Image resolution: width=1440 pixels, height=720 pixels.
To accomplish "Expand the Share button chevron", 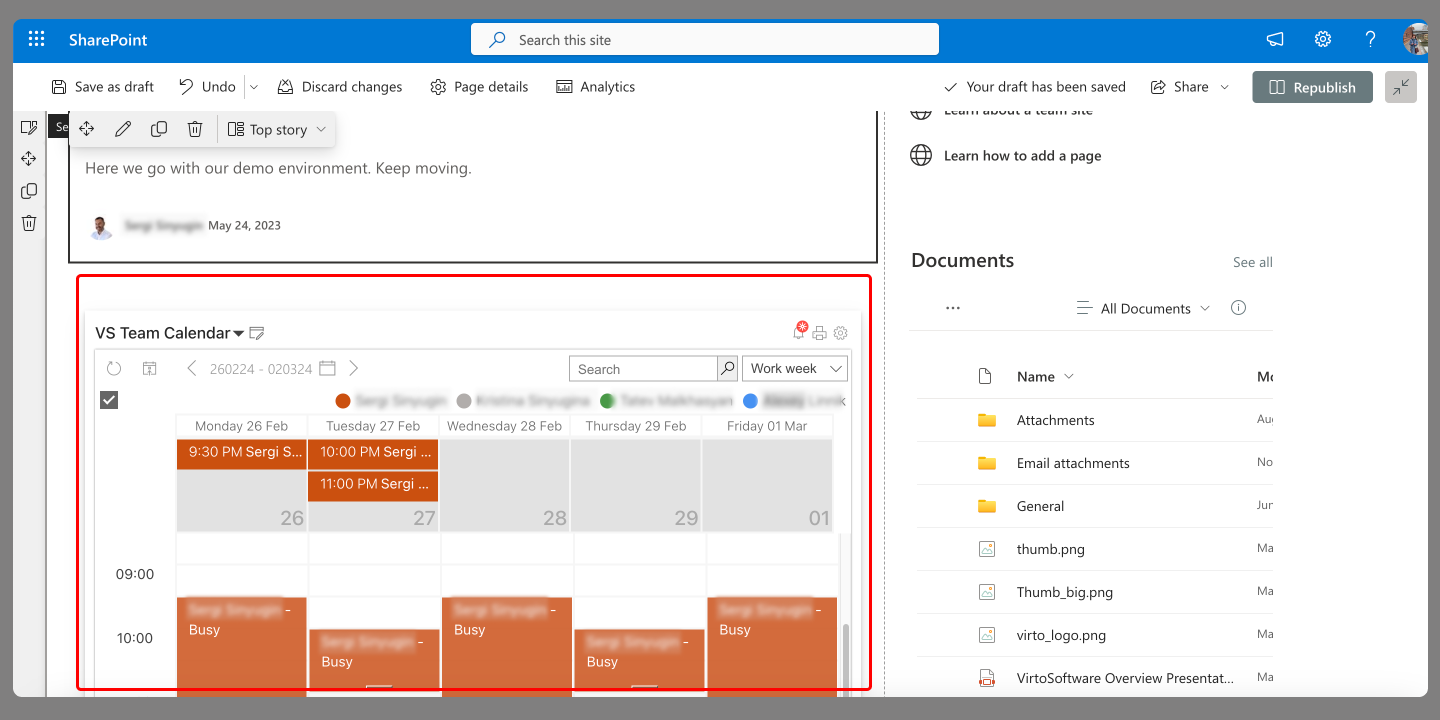I will (1224, 87).
